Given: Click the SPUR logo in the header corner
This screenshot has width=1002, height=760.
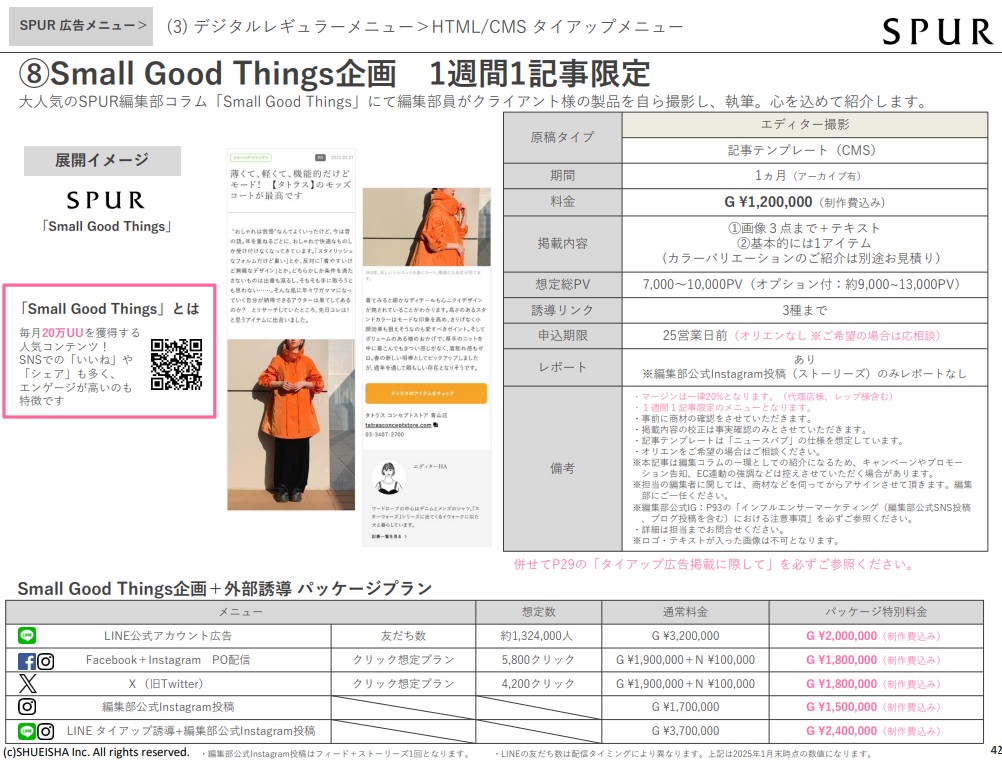Looking at the screenshot, I should pyautogui.click(x=937, y=31).
